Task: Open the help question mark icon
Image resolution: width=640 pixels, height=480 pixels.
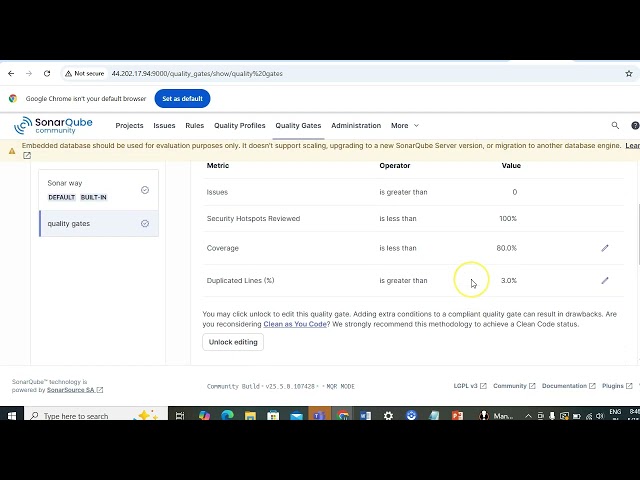Action: (635, 125)
